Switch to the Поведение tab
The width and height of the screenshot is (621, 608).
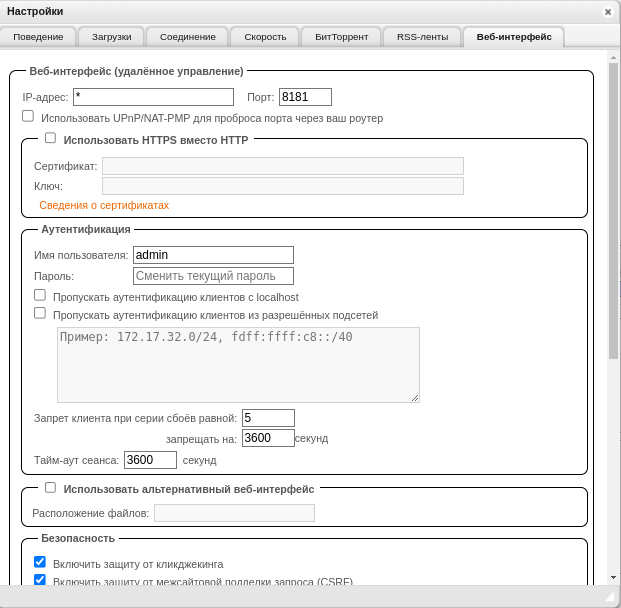(38, 37)
